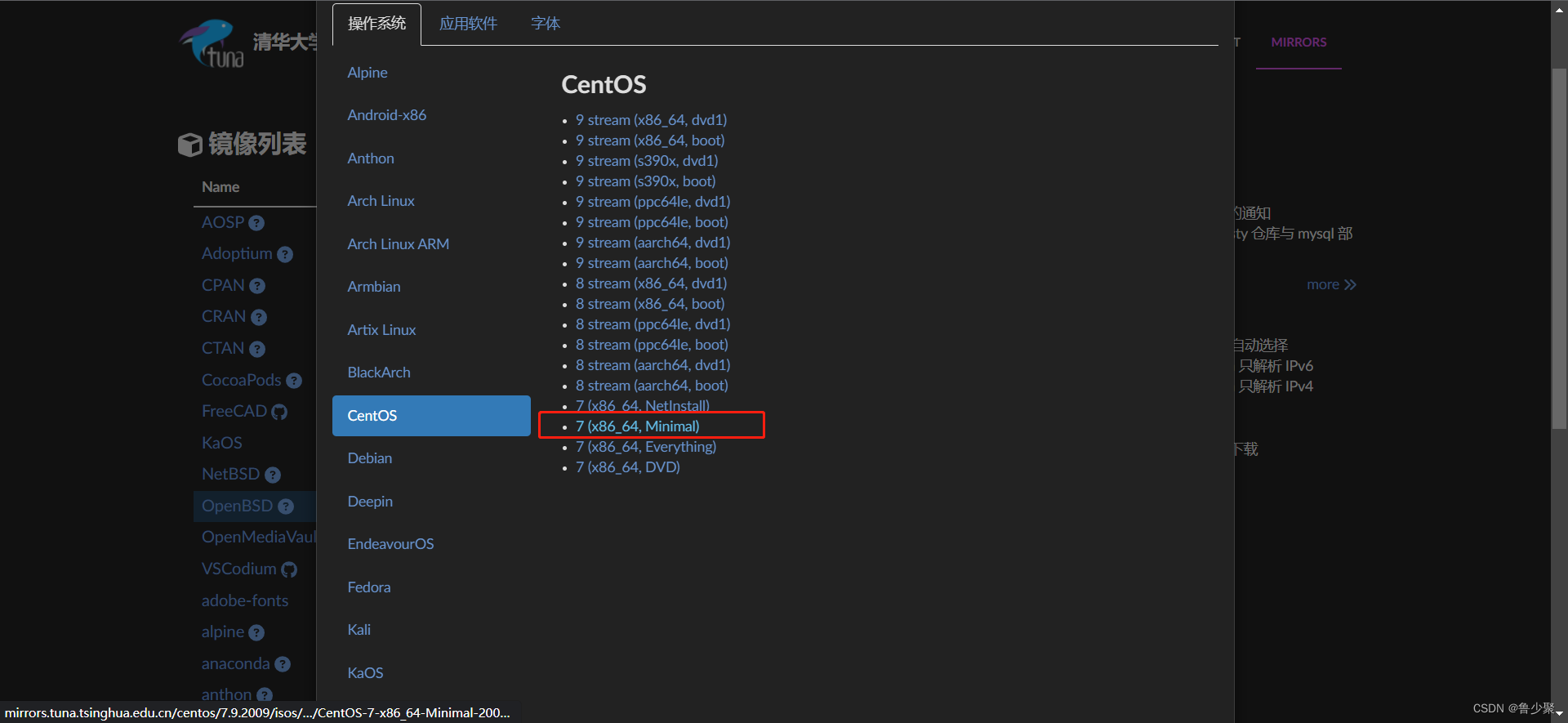Image resolution: width=1568 pixels, height=723 pixels.
Task: Switch to the 应用软件 tab
Action: [x=468, y=24]
